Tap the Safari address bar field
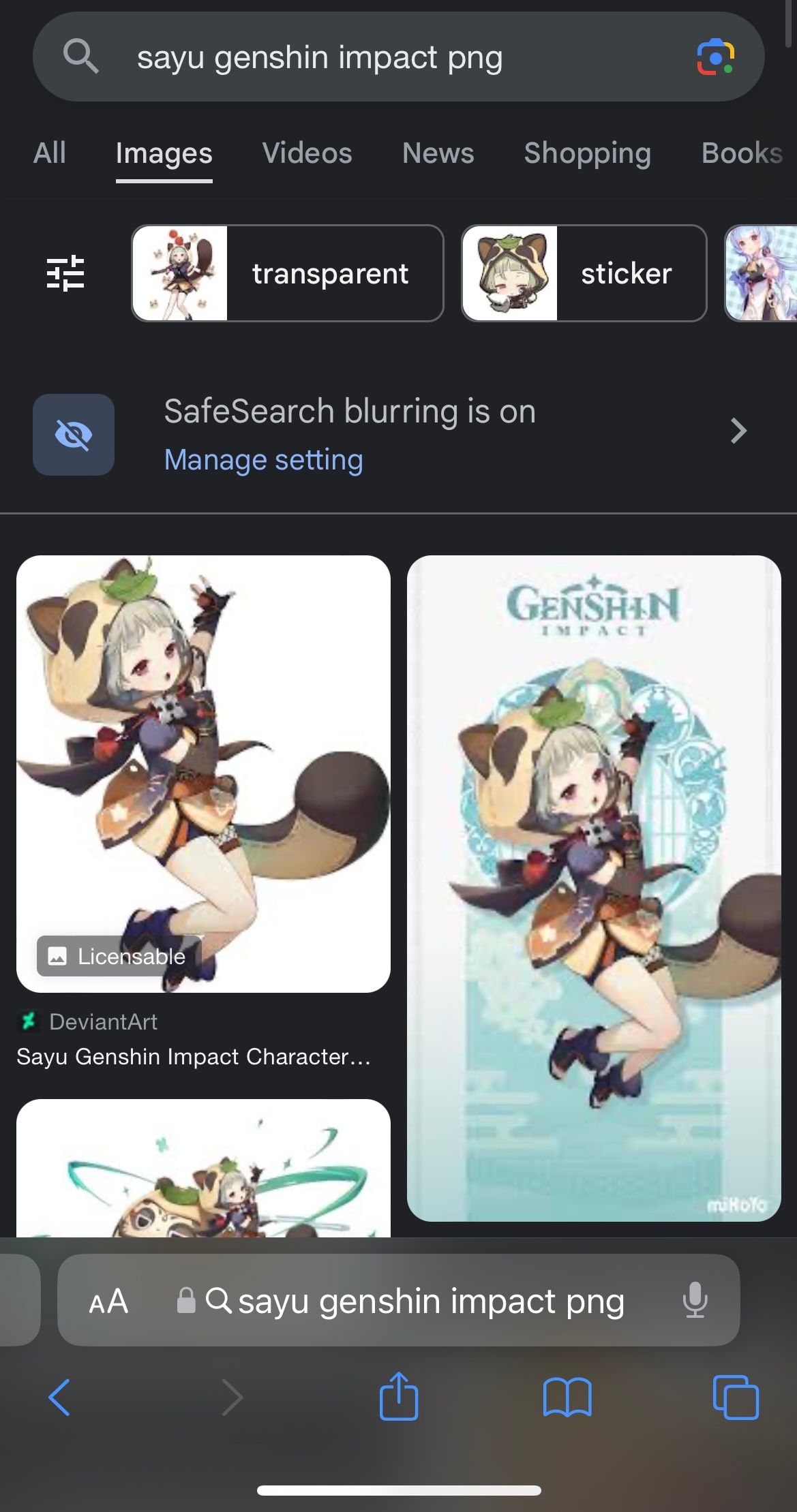Viewport: 797px width, 1512px height. tap(399, 1300)
